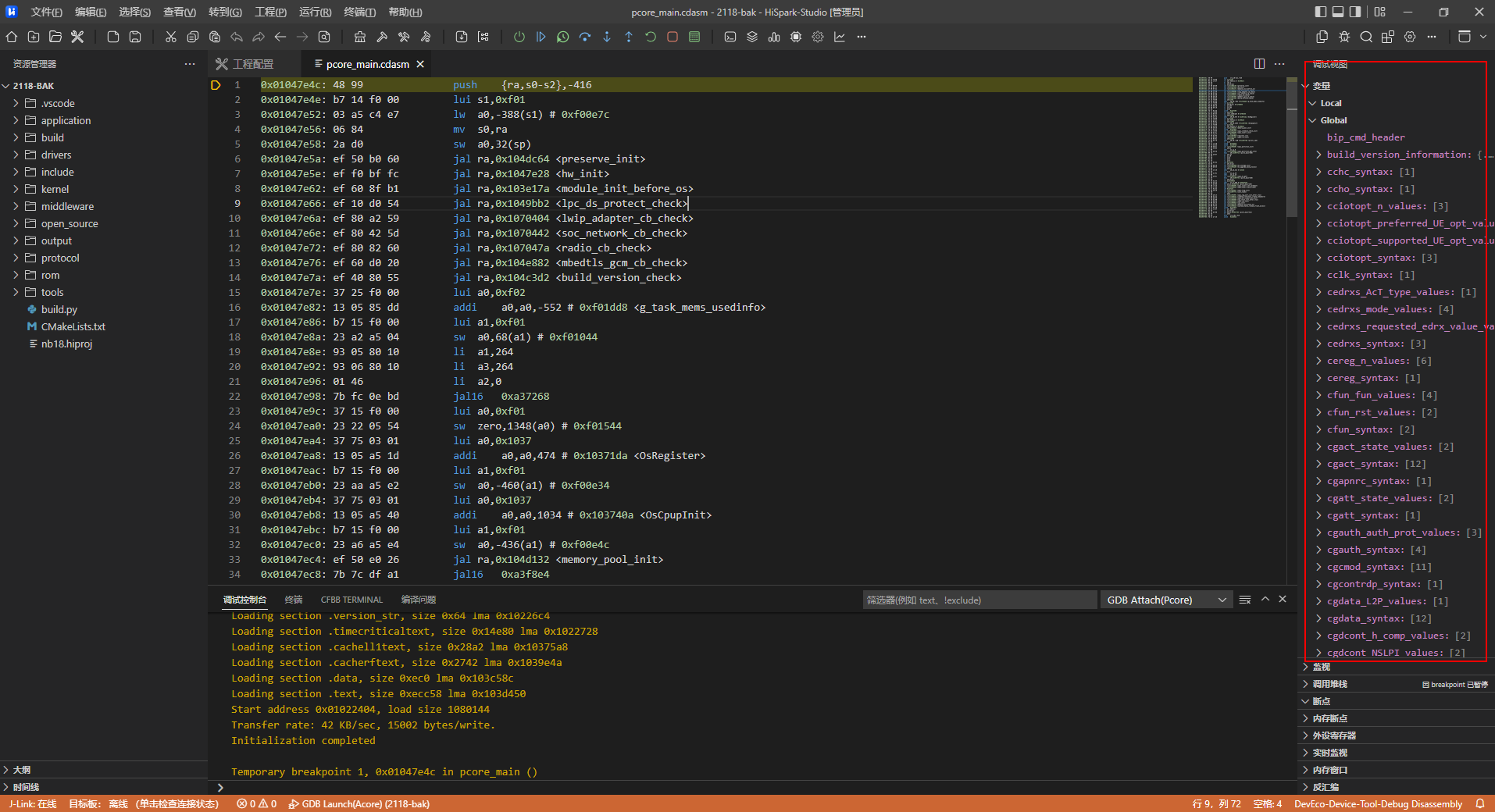Click the notification bell in status bar
This screenshot has height=812, width=1495.
(1479, 803)
